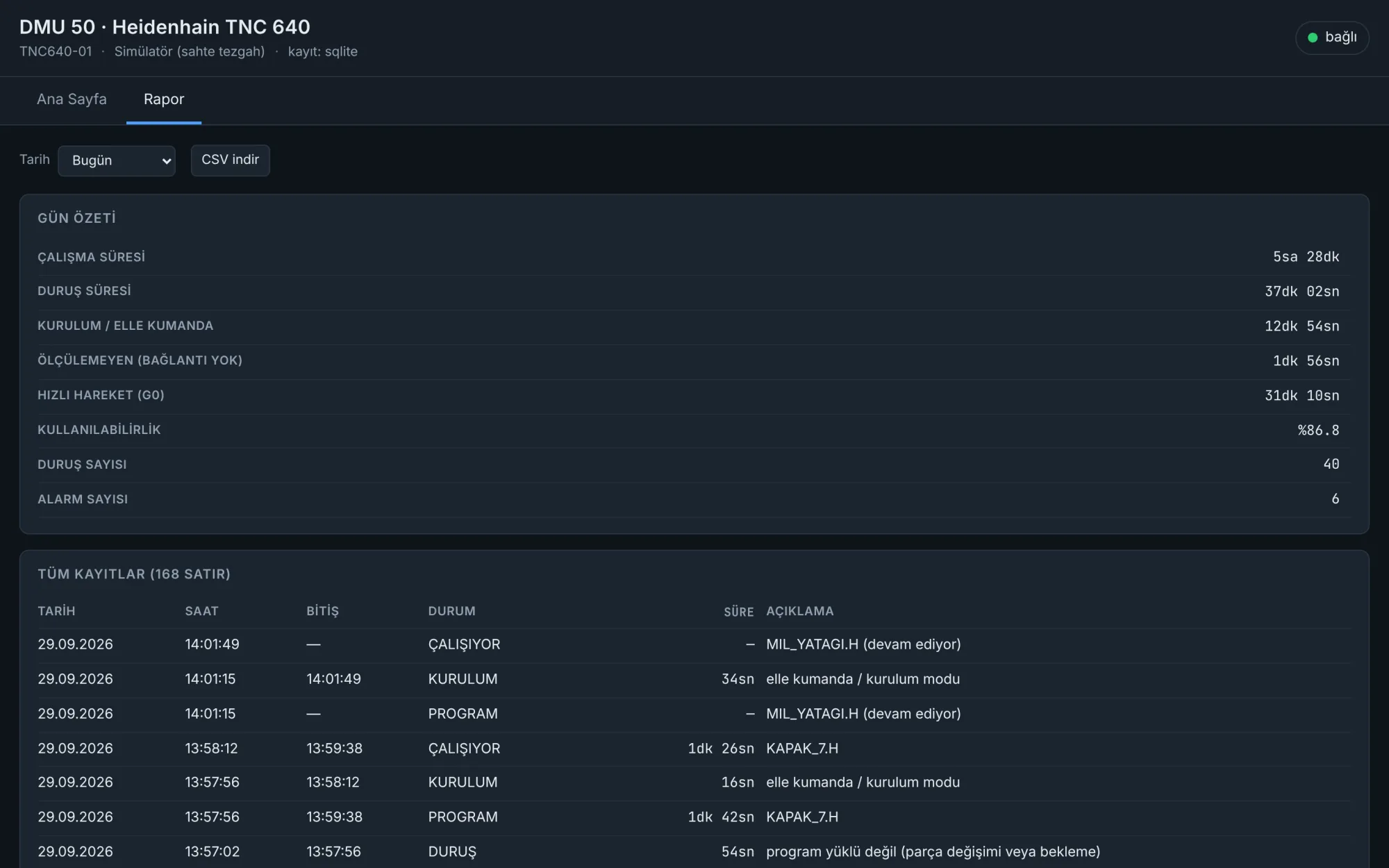This screenshot has width=1389, height=868.
Task: Click the 1dk 26sn duration cell
Action: tap(721, 749)
